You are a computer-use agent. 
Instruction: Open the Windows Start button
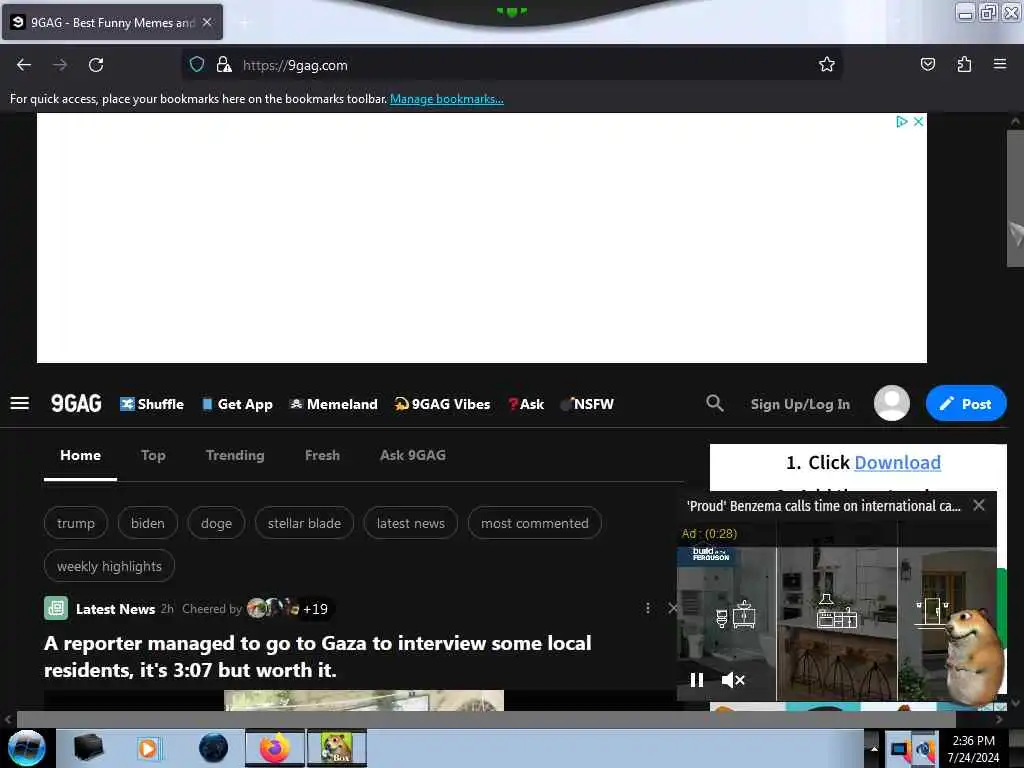pos(27,748)
